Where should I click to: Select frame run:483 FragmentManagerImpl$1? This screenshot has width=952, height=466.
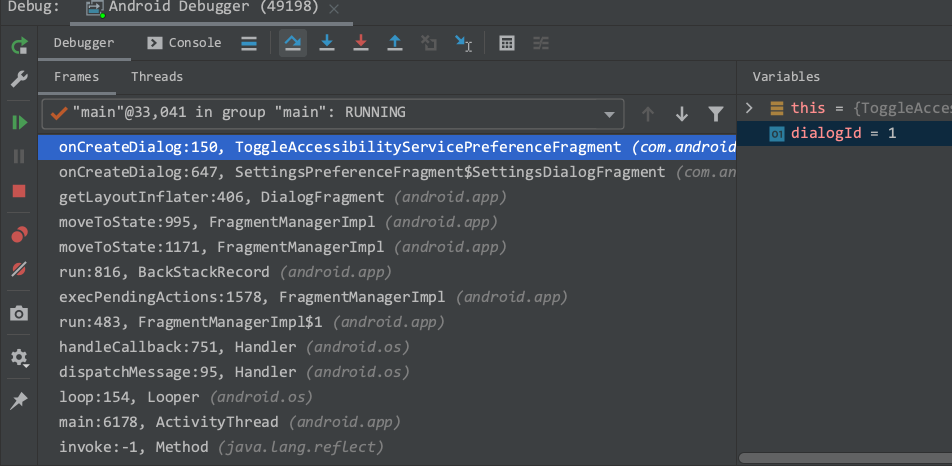click(x=387, y=322)
